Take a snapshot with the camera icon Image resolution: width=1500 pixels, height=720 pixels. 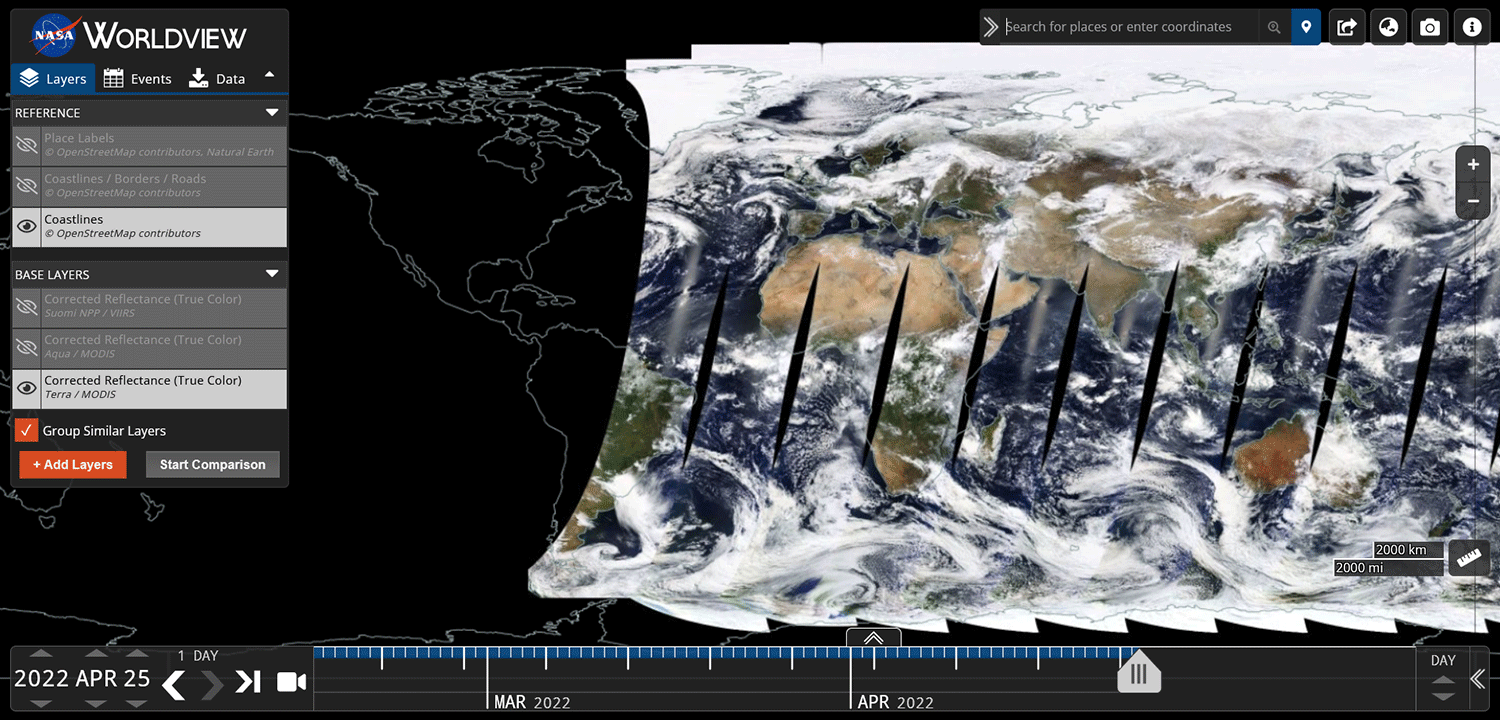tap(1429, 27)
